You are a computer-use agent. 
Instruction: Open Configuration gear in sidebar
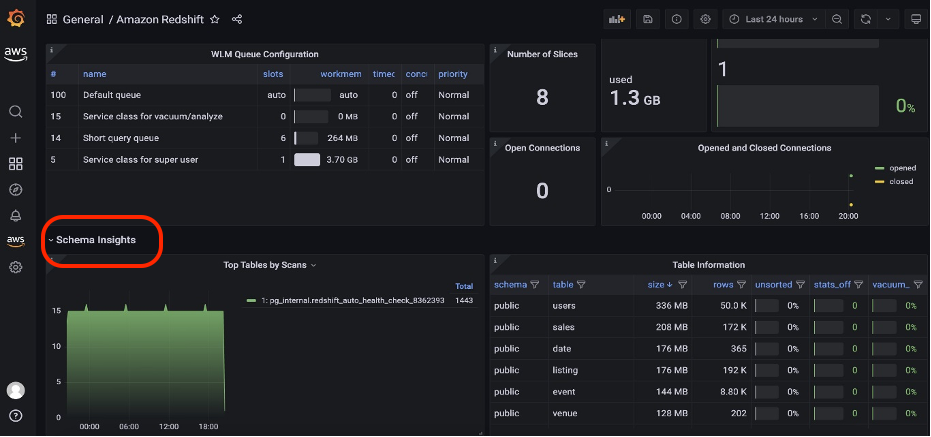pos(15,267)
